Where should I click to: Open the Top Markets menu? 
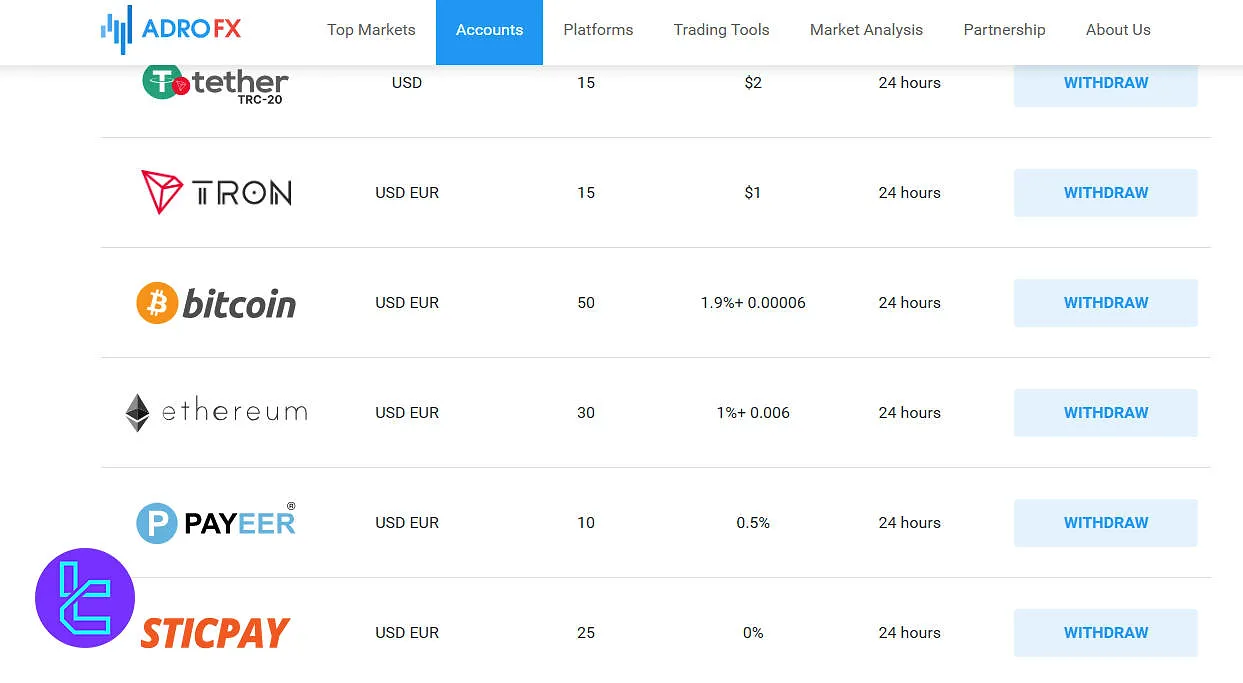pos(371,30)
